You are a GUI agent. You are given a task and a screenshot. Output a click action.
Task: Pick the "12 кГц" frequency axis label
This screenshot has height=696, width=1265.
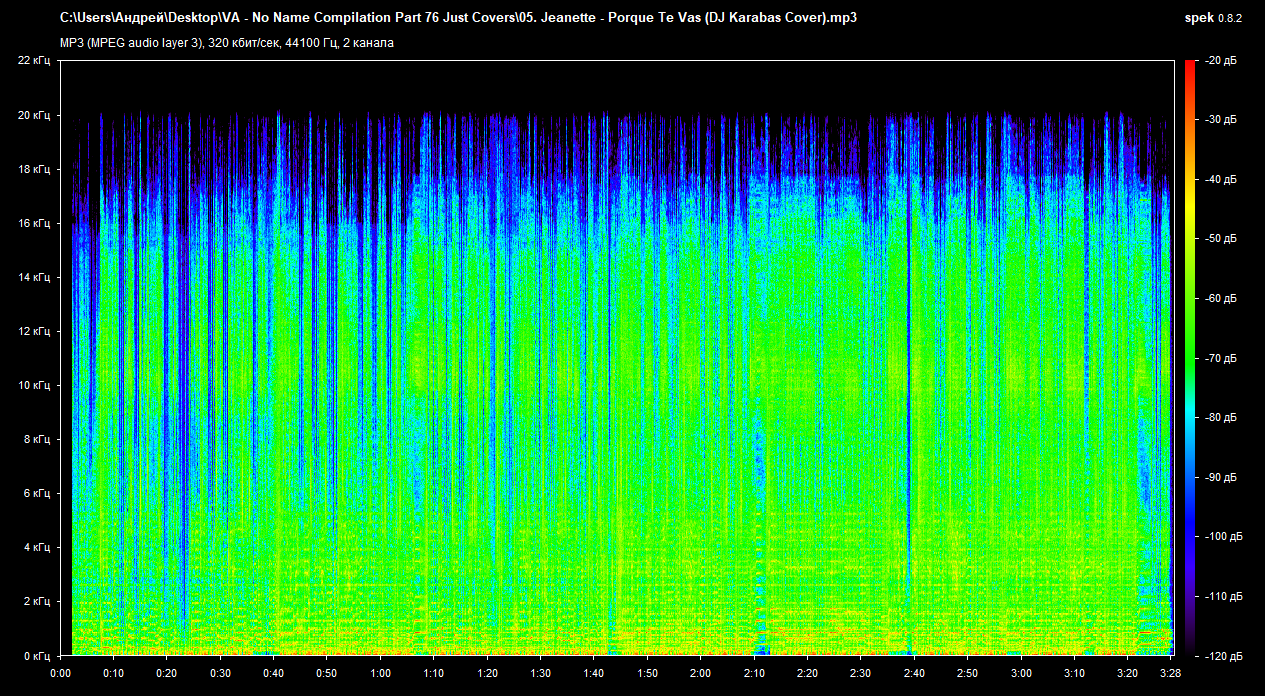click(35, 331)
